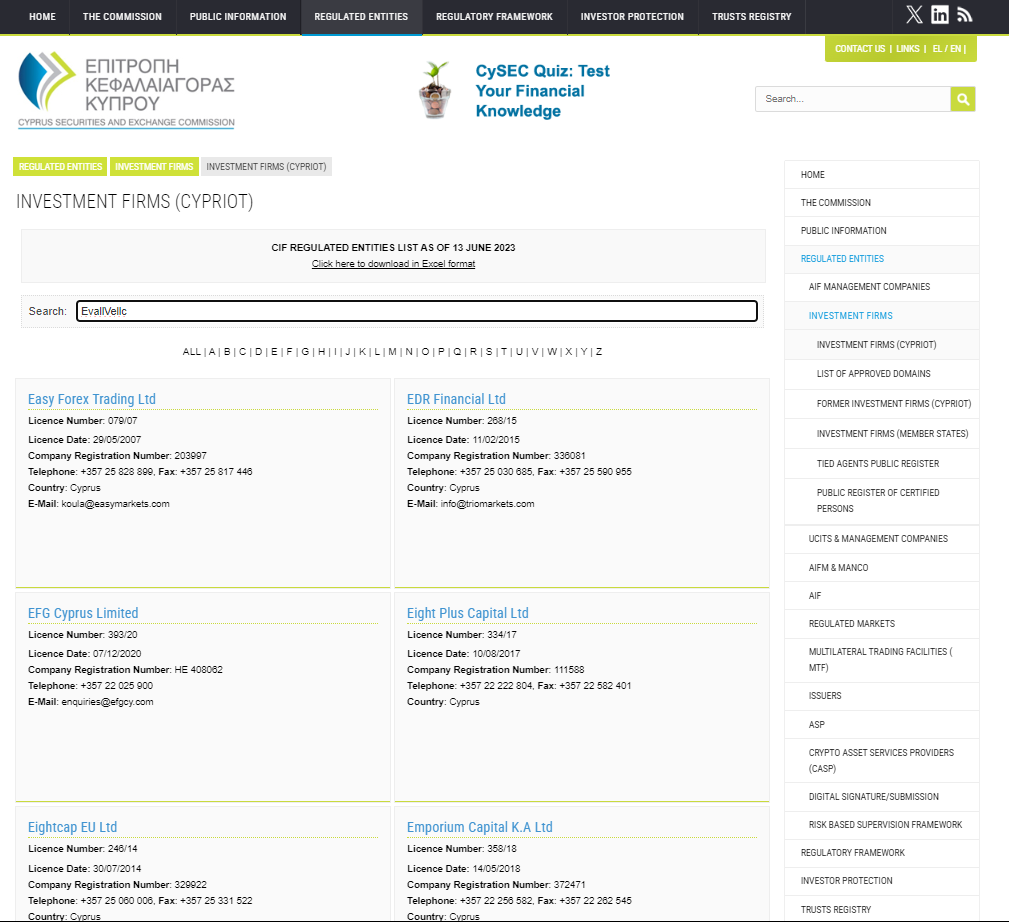Screen dimensions: 1009x922
Task: Open RISK BASED SUPERVISION FRAMEWORK item
Action: point(882,825)
